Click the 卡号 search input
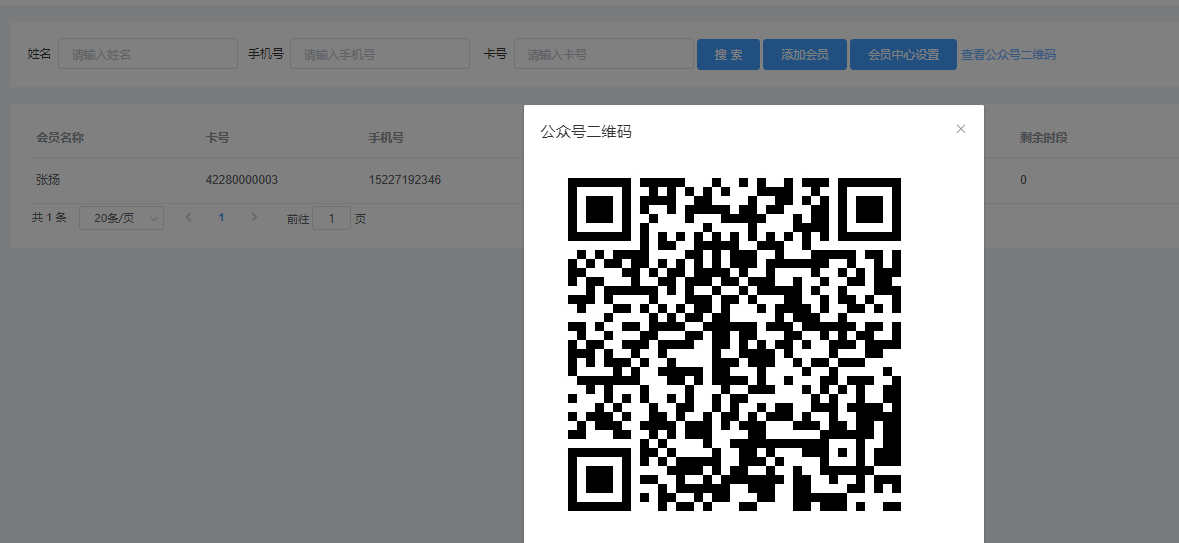The height and width of the screenshot is (543, 1179). coord(603,54)
